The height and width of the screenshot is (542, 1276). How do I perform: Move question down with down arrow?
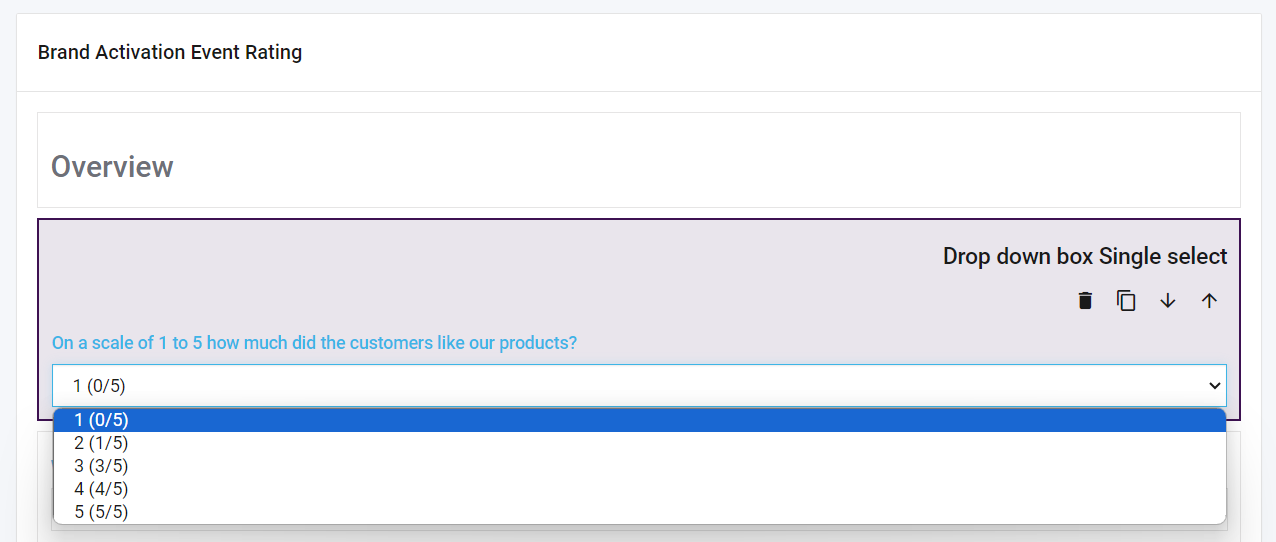pos(1168,301)
